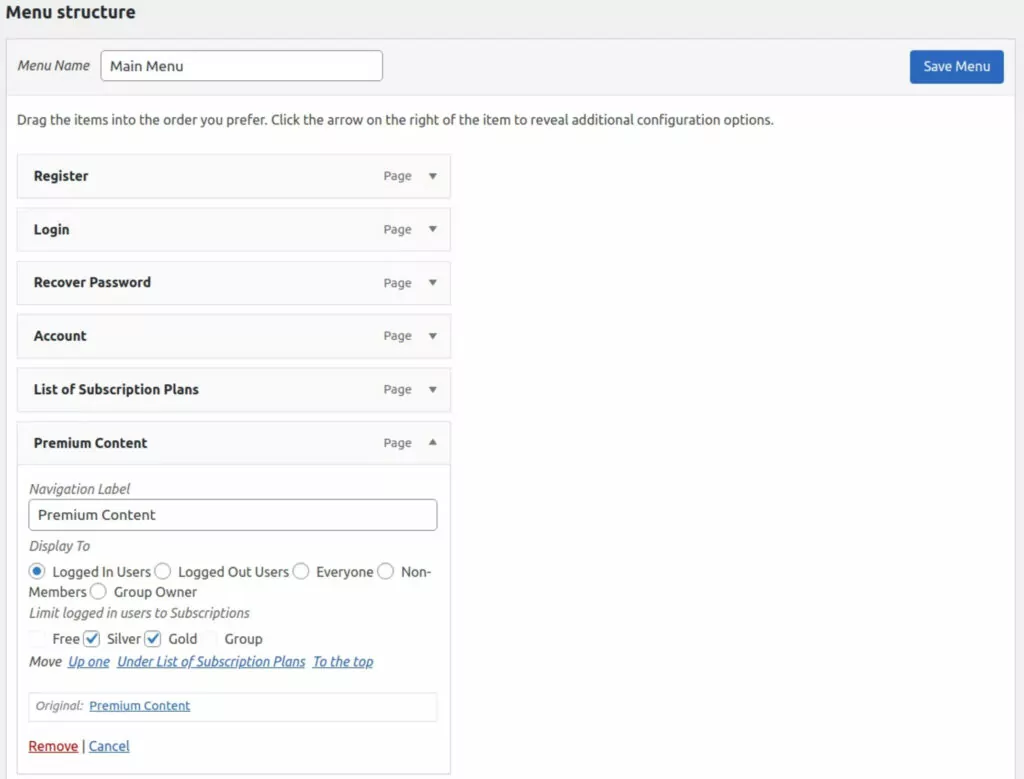Uncheck the Silver subscription checkbox

[x=91, y=639]
